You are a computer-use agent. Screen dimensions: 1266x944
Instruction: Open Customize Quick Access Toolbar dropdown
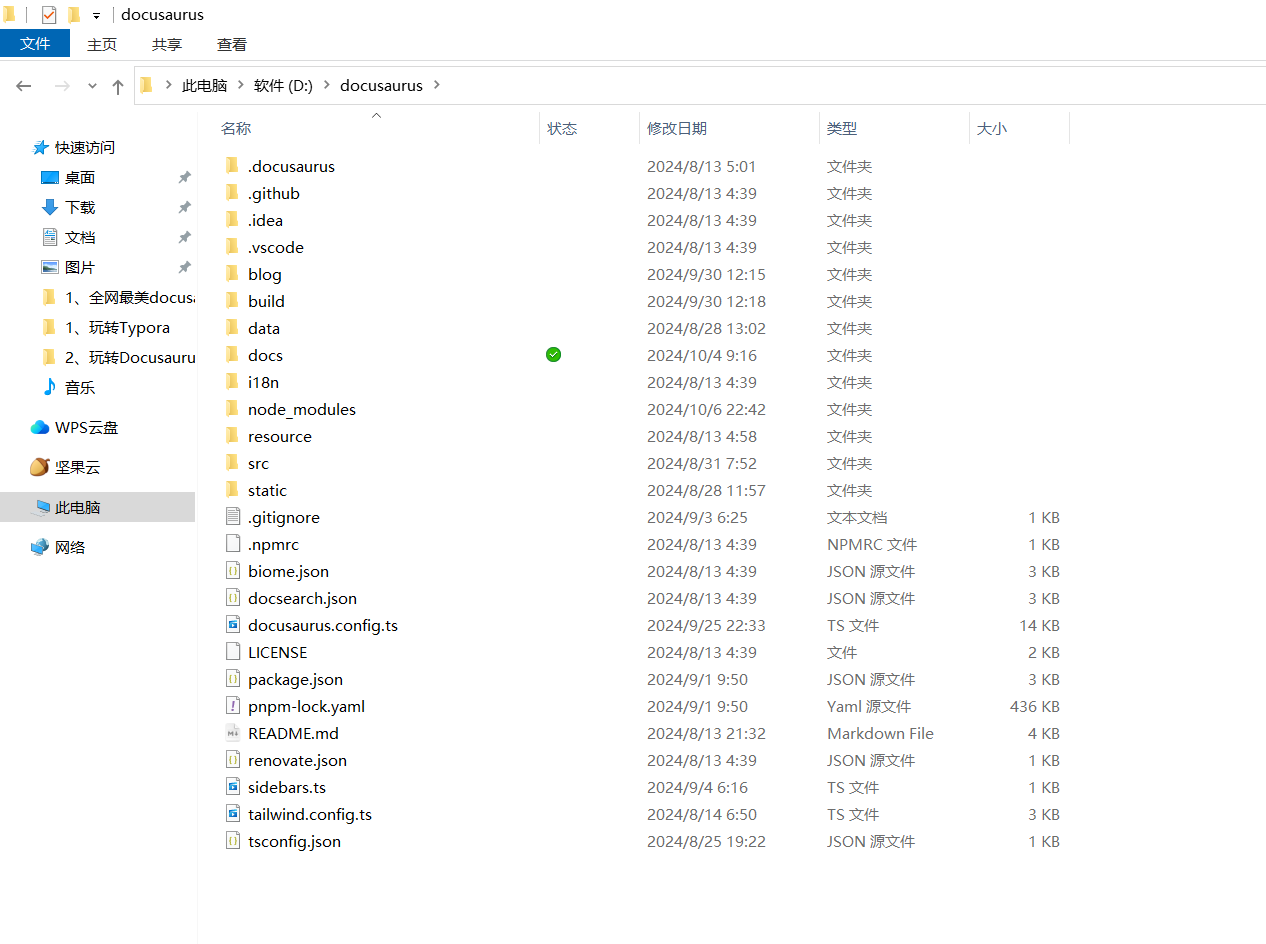pyautogui.click(x=96, y=16)
